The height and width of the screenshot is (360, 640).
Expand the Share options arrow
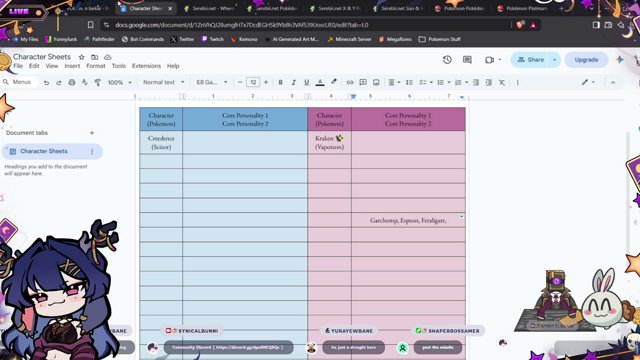tap(554, 60)
